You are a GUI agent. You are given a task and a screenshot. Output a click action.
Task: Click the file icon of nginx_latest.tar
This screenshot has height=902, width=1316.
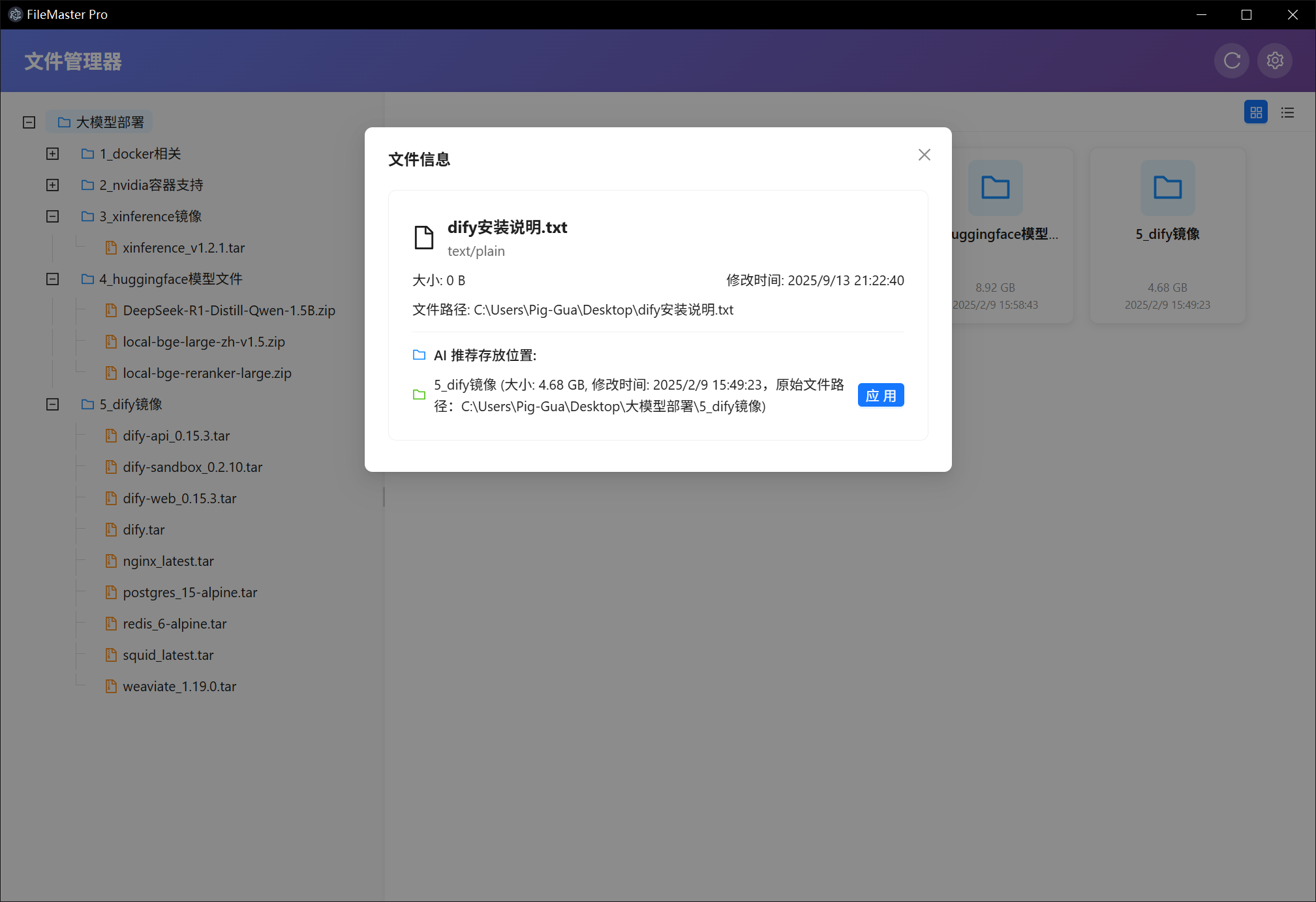[111, 561]
